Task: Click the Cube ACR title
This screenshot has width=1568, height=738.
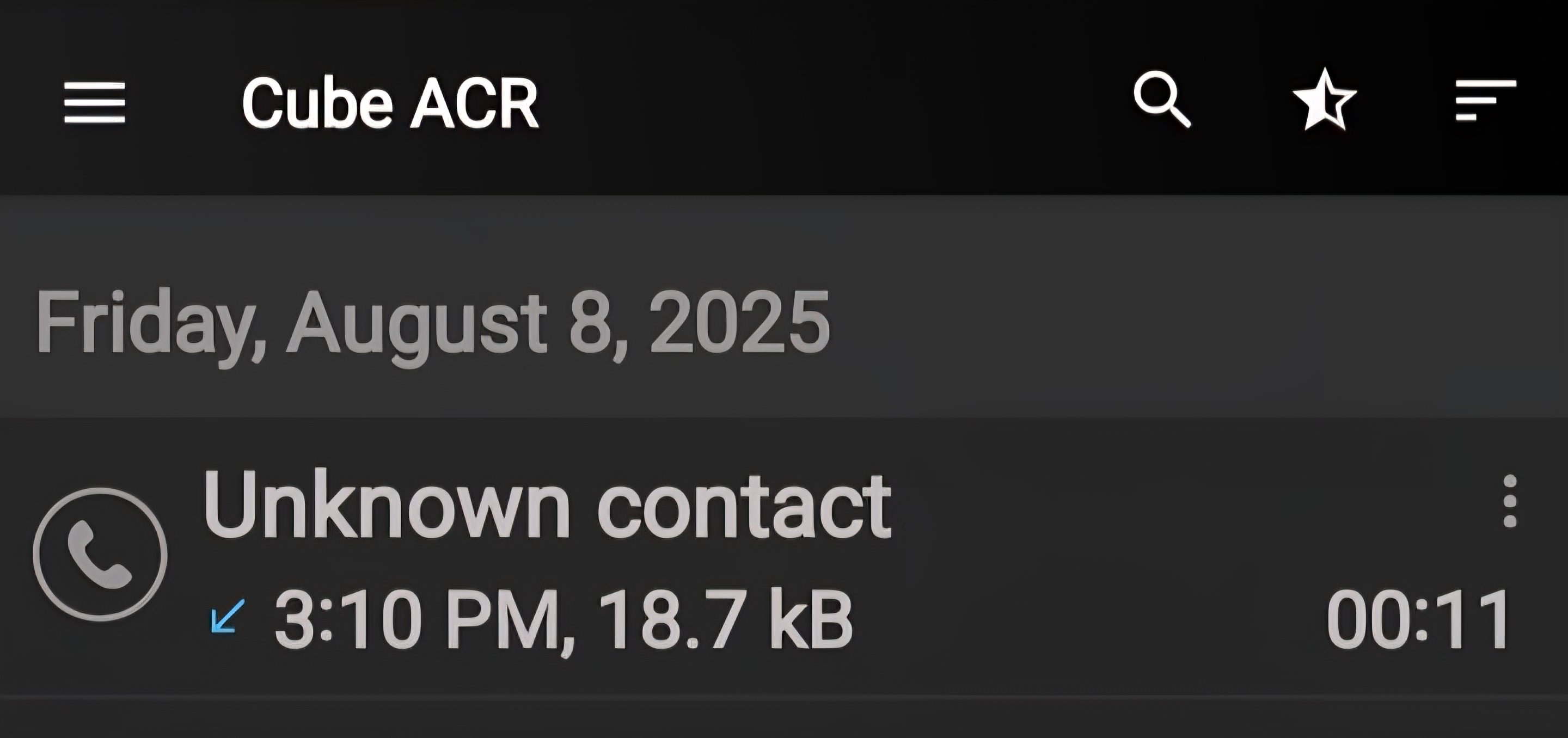Action: (390, 103)
